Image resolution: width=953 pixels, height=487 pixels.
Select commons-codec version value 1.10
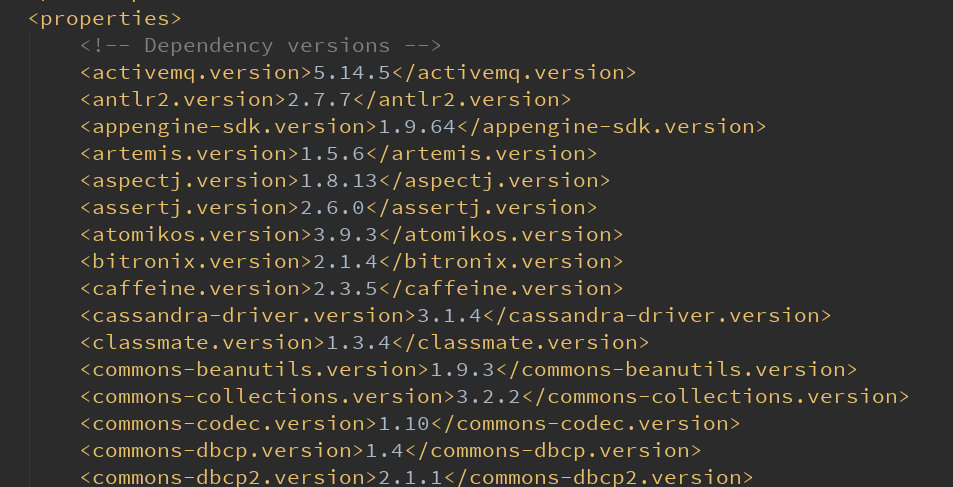click(404, 423)
